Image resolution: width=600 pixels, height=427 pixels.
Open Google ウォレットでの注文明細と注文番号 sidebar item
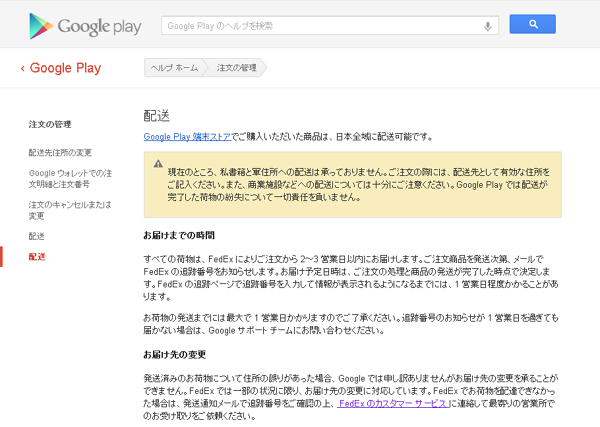point(70,179)
